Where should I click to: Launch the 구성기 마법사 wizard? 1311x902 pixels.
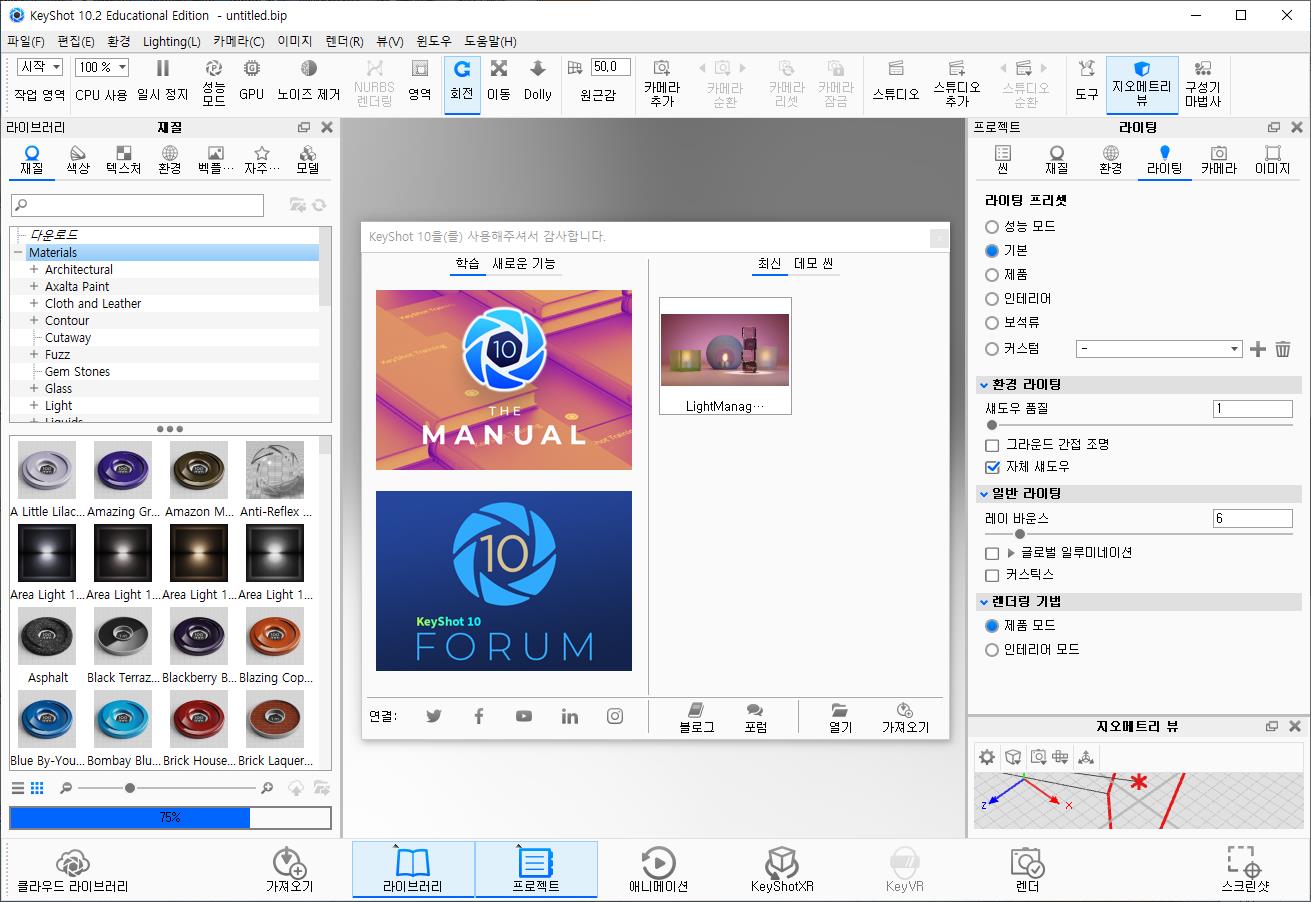[x=1203, y=82]
